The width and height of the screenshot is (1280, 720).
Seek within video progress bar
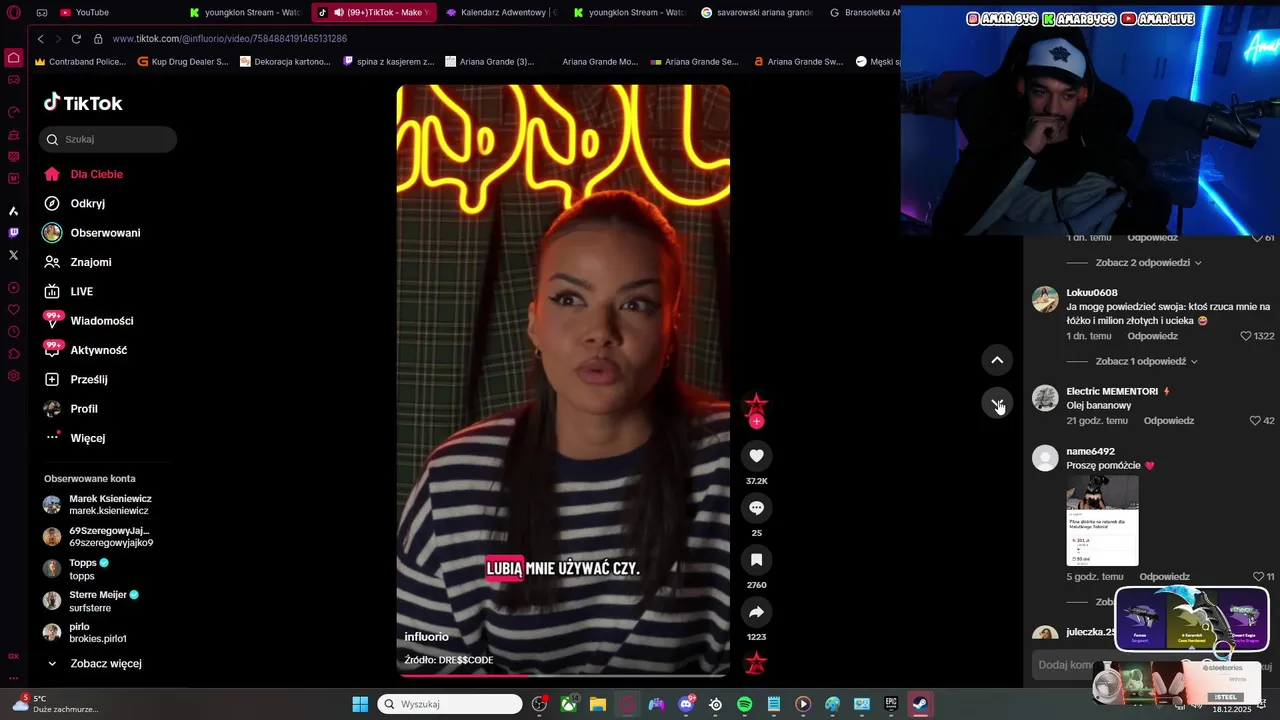pos(563,675)
